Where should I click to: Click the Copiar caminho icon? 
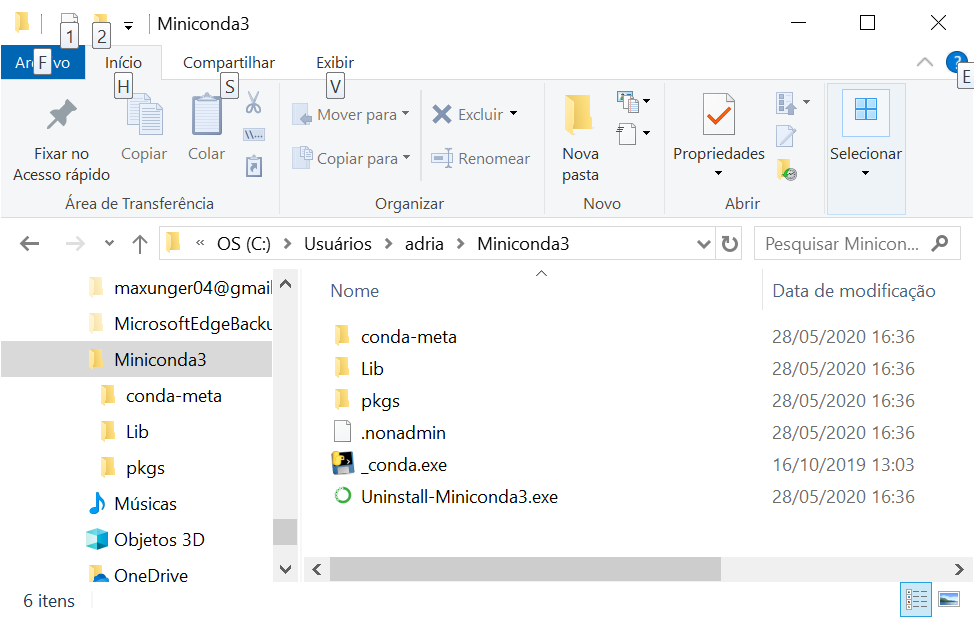point(256,133)
